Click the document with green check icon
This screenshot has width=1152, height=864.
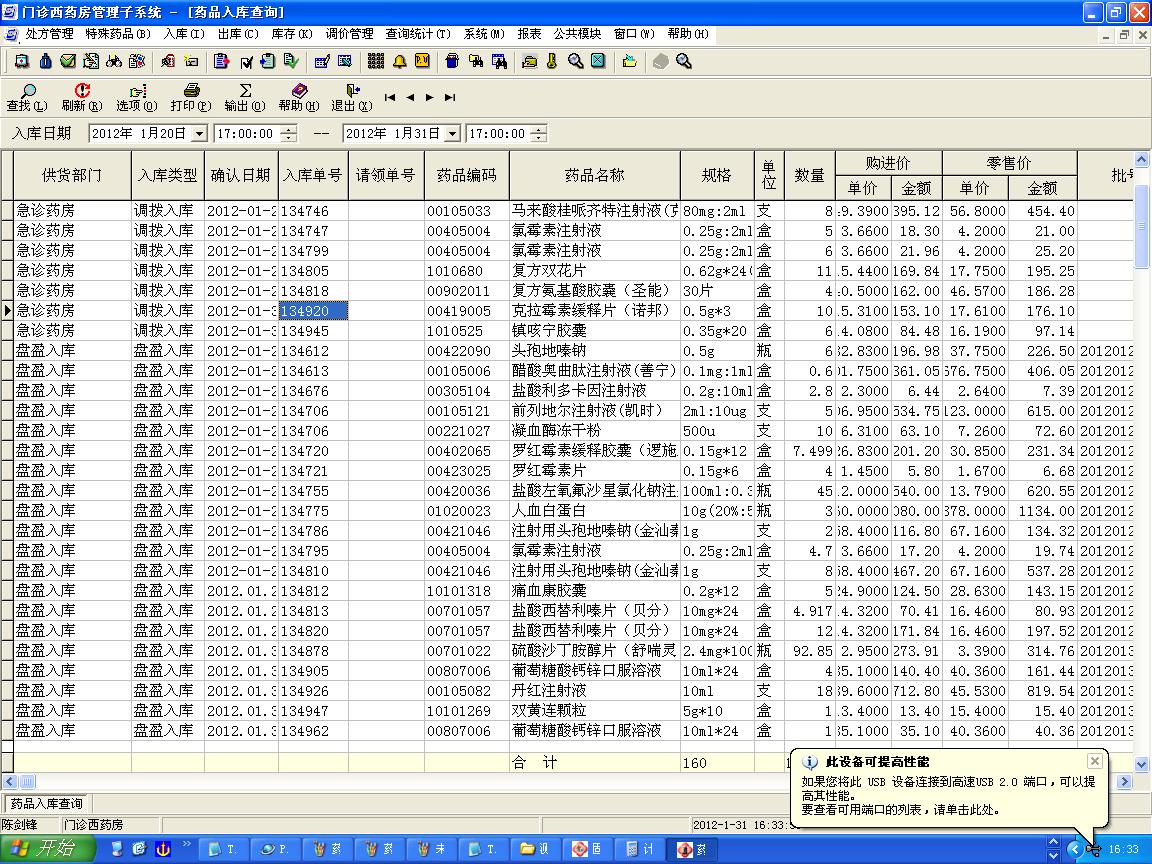292,61
